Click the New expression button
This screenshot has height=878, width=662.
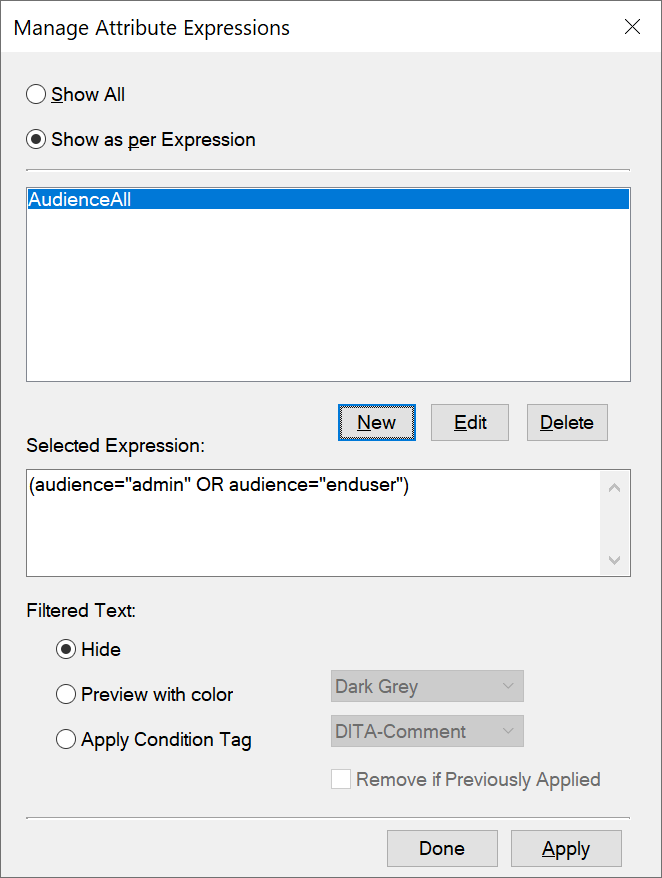376,422
